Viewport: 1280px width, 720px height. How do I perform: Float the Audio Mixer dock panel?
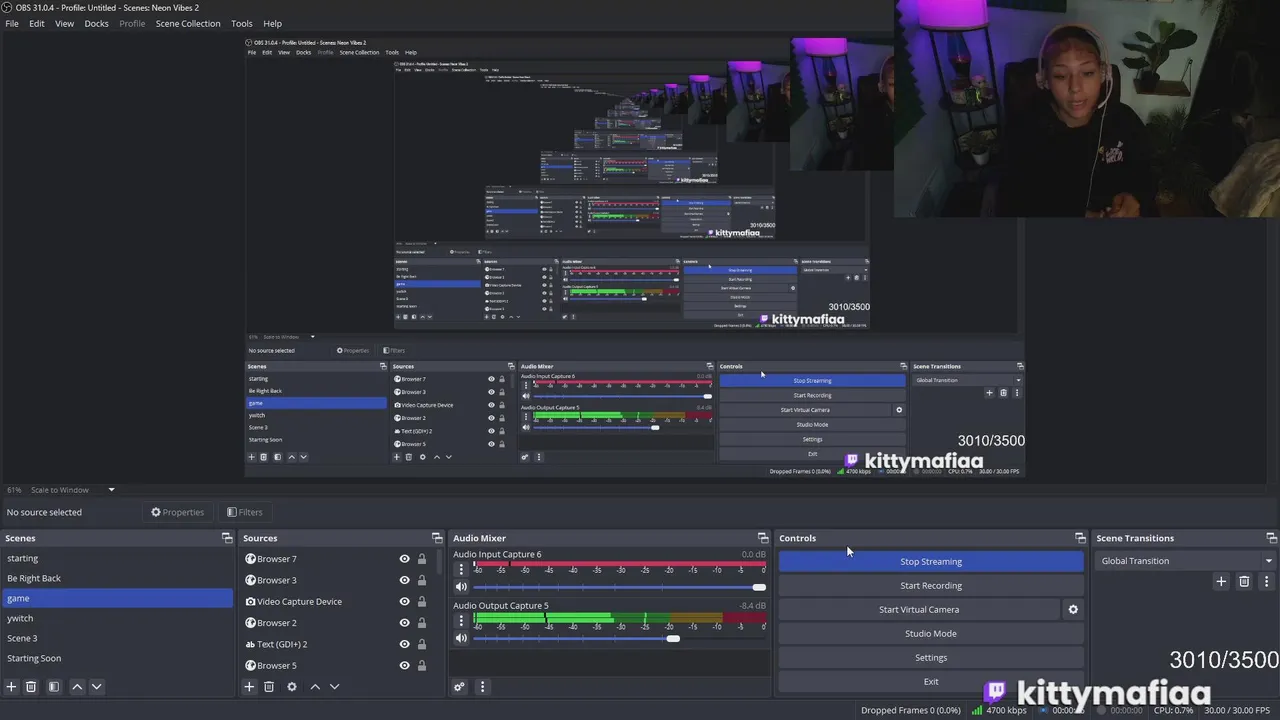(763, 538)
